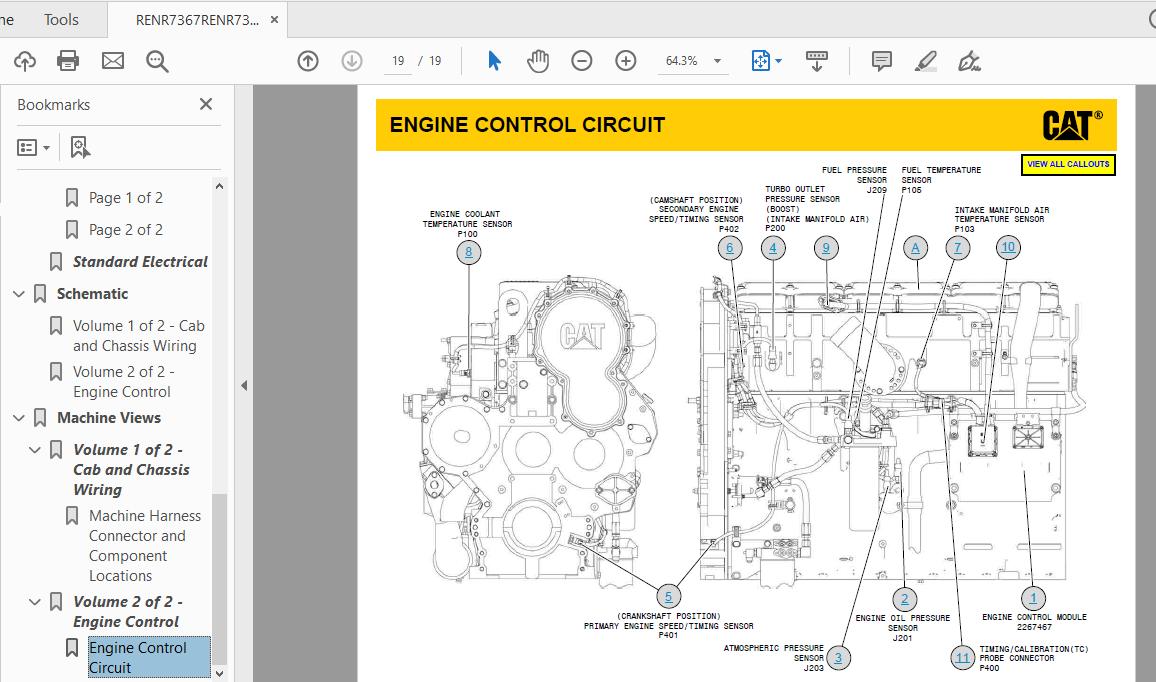The height and width of the screenshot is (682, 1156).
Task: Click callout 5 crankshaft position sensor
Action: click(x=668, y=596)
